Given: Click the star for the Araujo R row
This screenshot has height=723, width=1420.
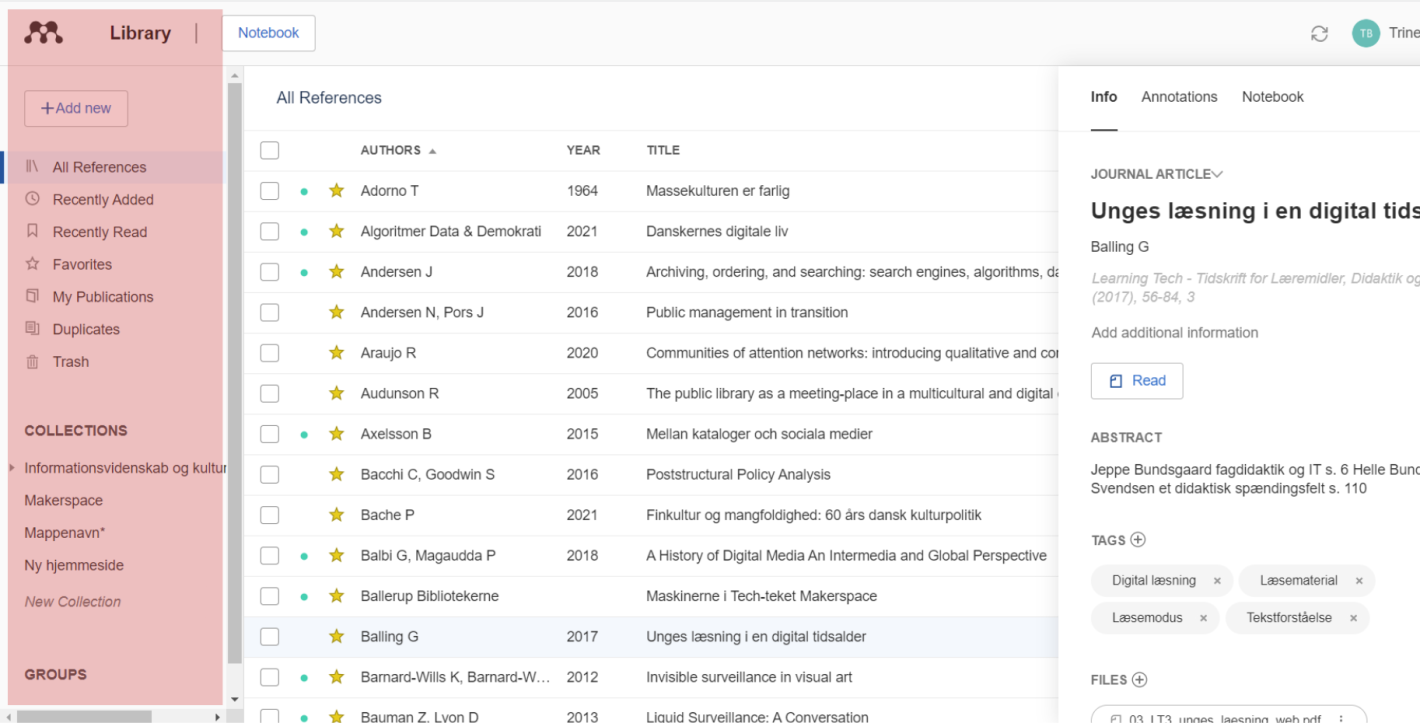Looking at the screenshot, I should (x=336, y=353).
